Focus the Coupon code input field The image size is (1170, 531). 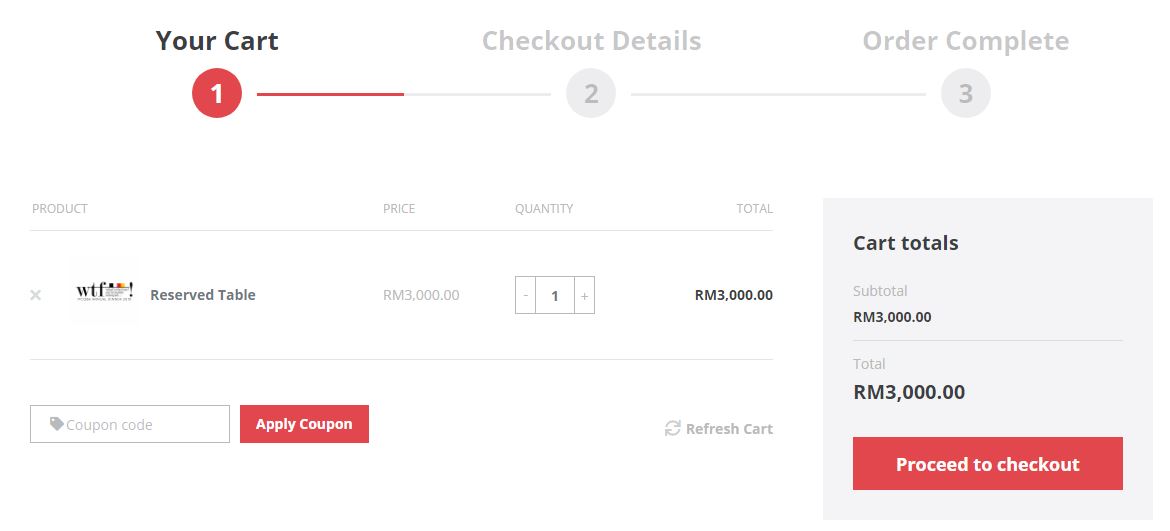pyautogui.click(x=130, y=424)
